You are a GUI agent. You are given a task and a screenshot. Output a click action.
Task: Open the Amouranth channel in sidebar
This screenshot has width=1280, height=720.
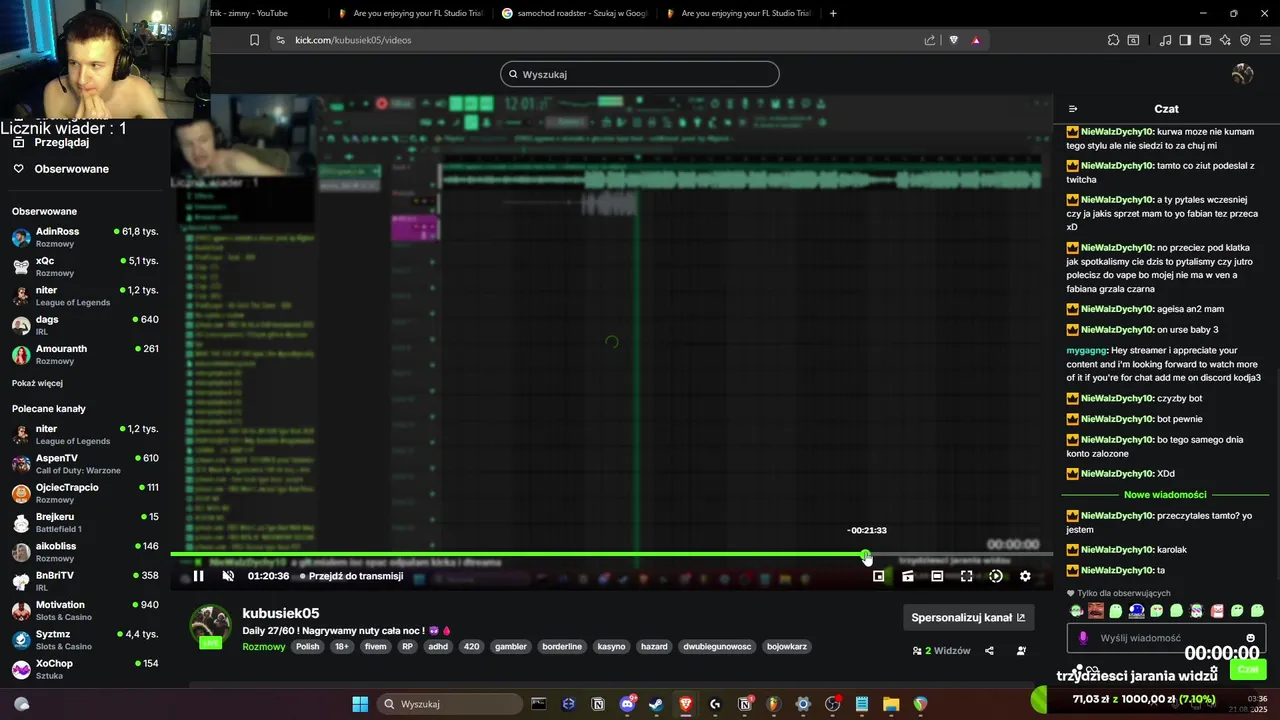[84, 354]
